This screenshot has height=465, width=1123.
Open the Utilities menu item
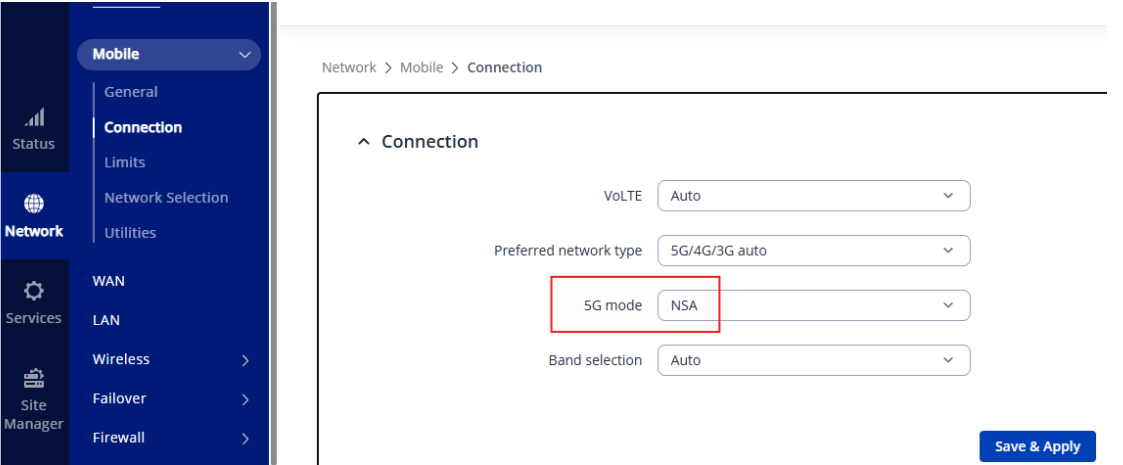130,233
